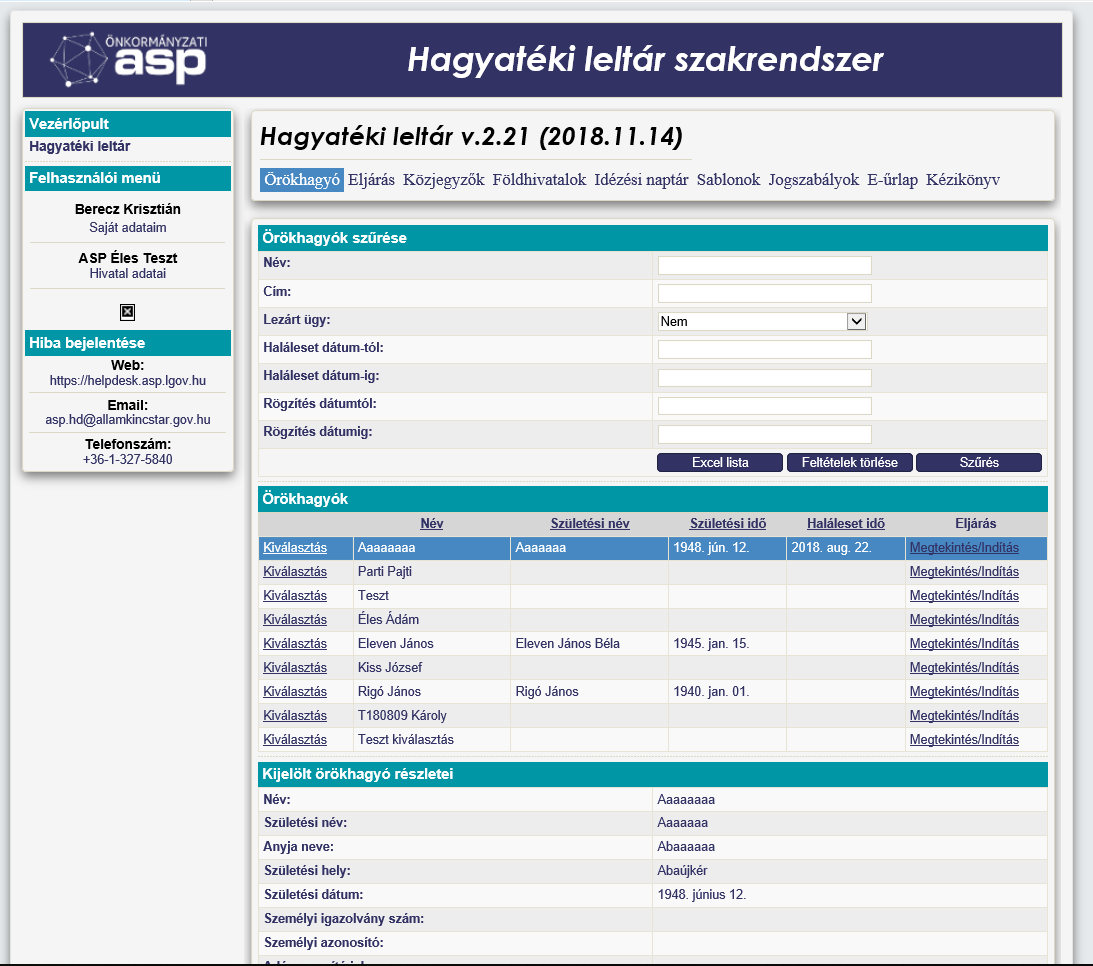
Task: Click the death date 2018. aug. 22.
Action: pyautogui.click(x=832, y=548)
